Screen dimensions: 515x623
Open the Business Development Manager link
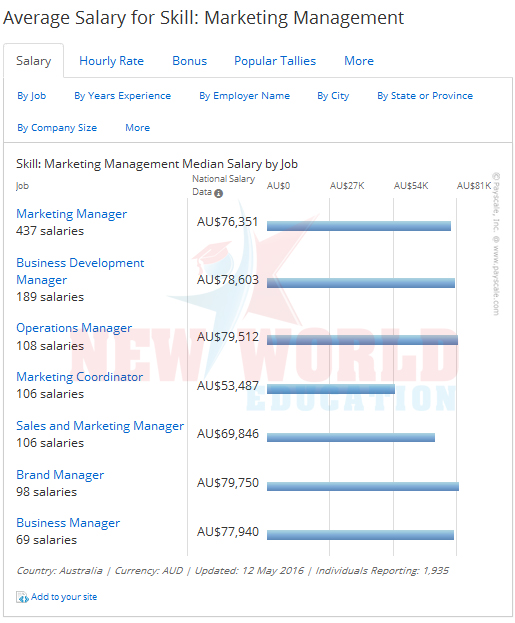tap(80, 271)
